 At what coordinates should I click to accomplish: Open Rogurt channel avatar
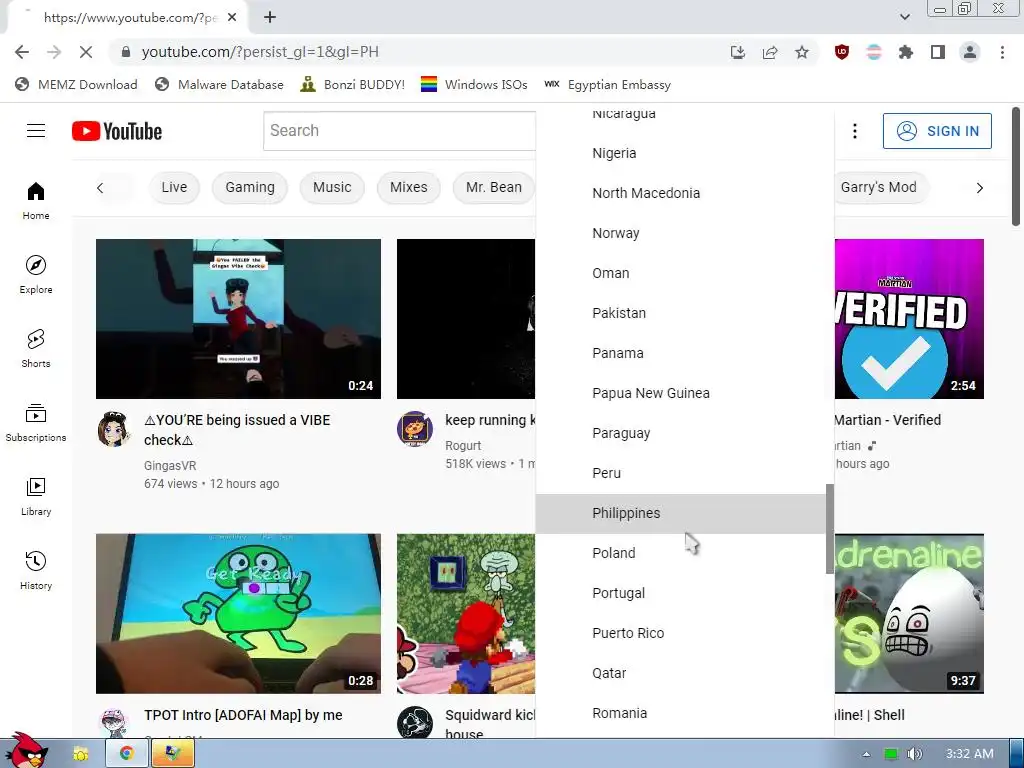point(415,429)
